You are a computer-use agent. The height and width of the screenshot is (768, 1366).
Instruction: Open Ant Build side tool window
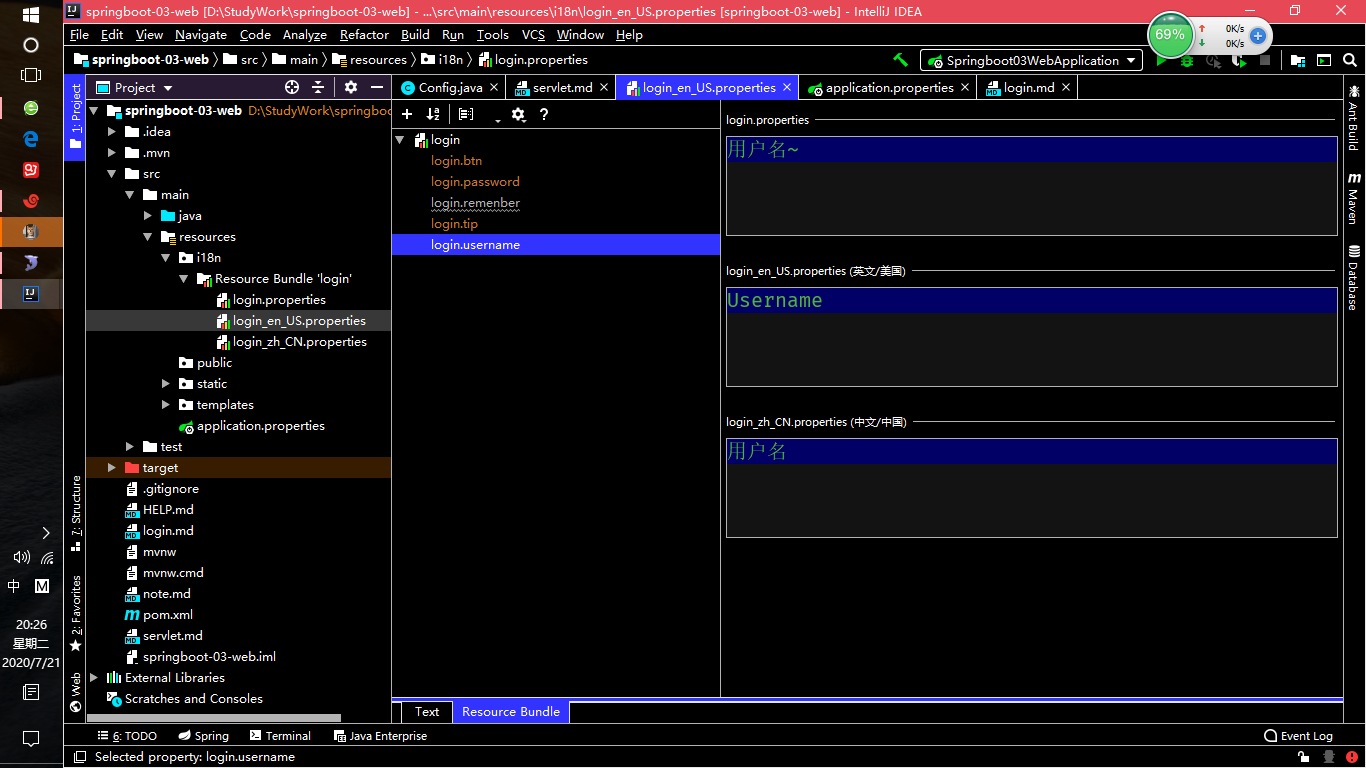click(x=1353, y=117)
